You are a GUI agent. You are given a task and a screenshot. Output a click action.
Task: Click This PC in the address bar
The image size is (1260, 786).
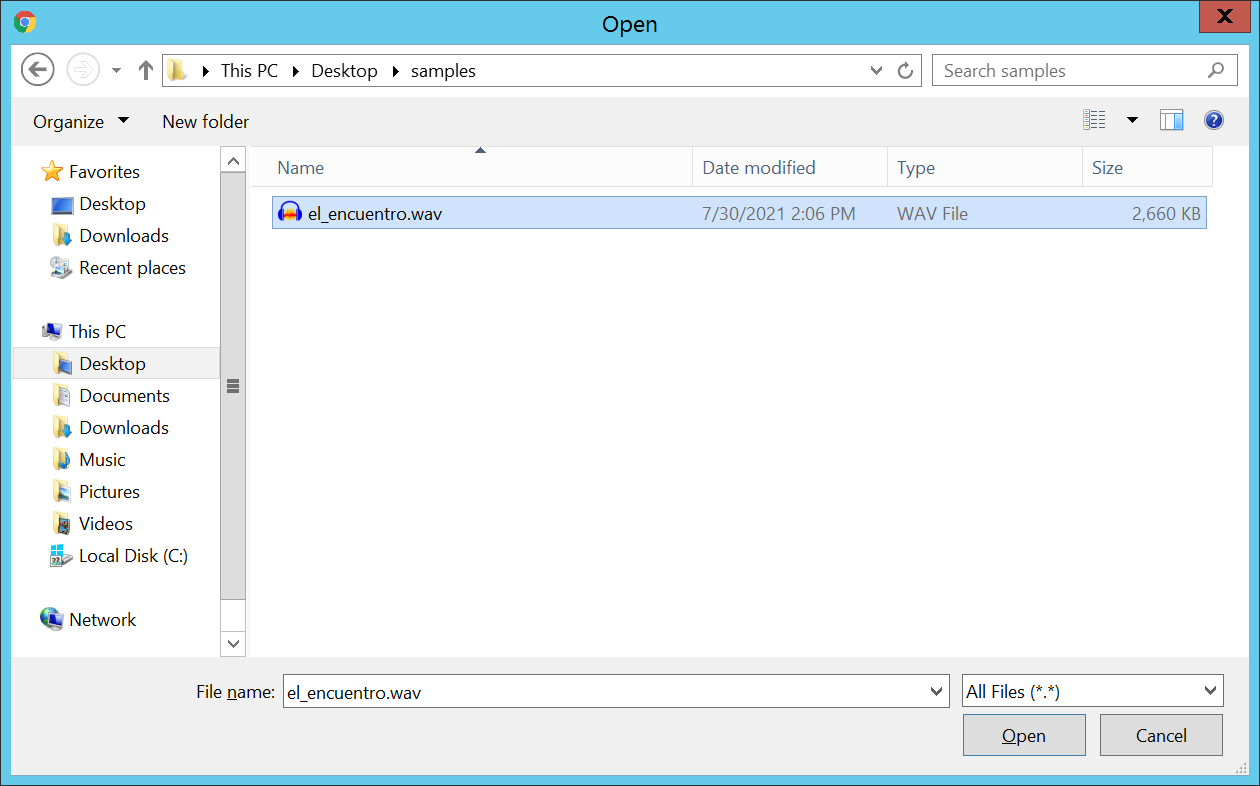coord(248,70)
